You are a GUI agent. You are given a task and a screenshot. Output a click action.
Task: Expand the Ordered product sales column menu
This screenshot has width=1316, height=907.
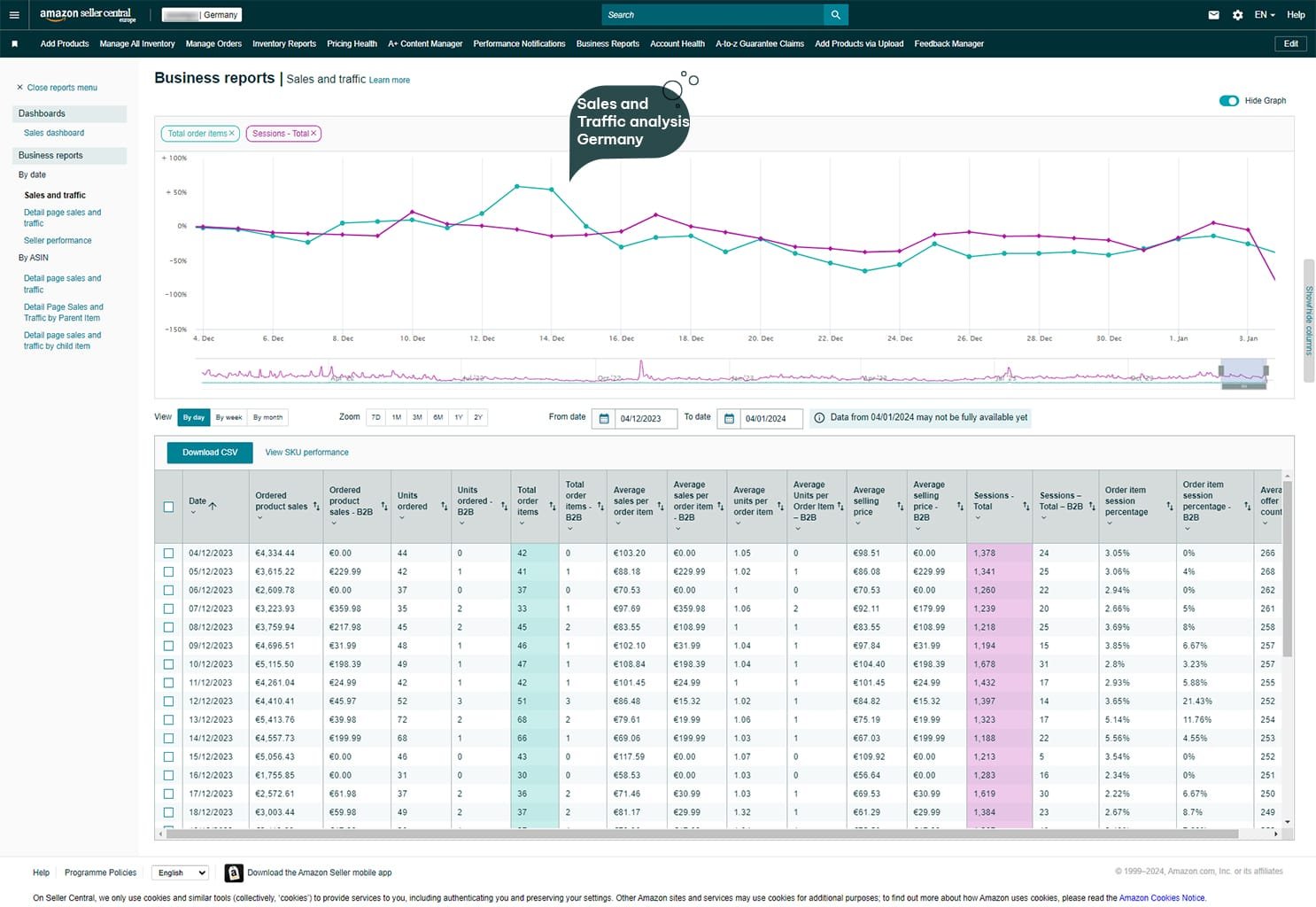click(x=259, y=518)
